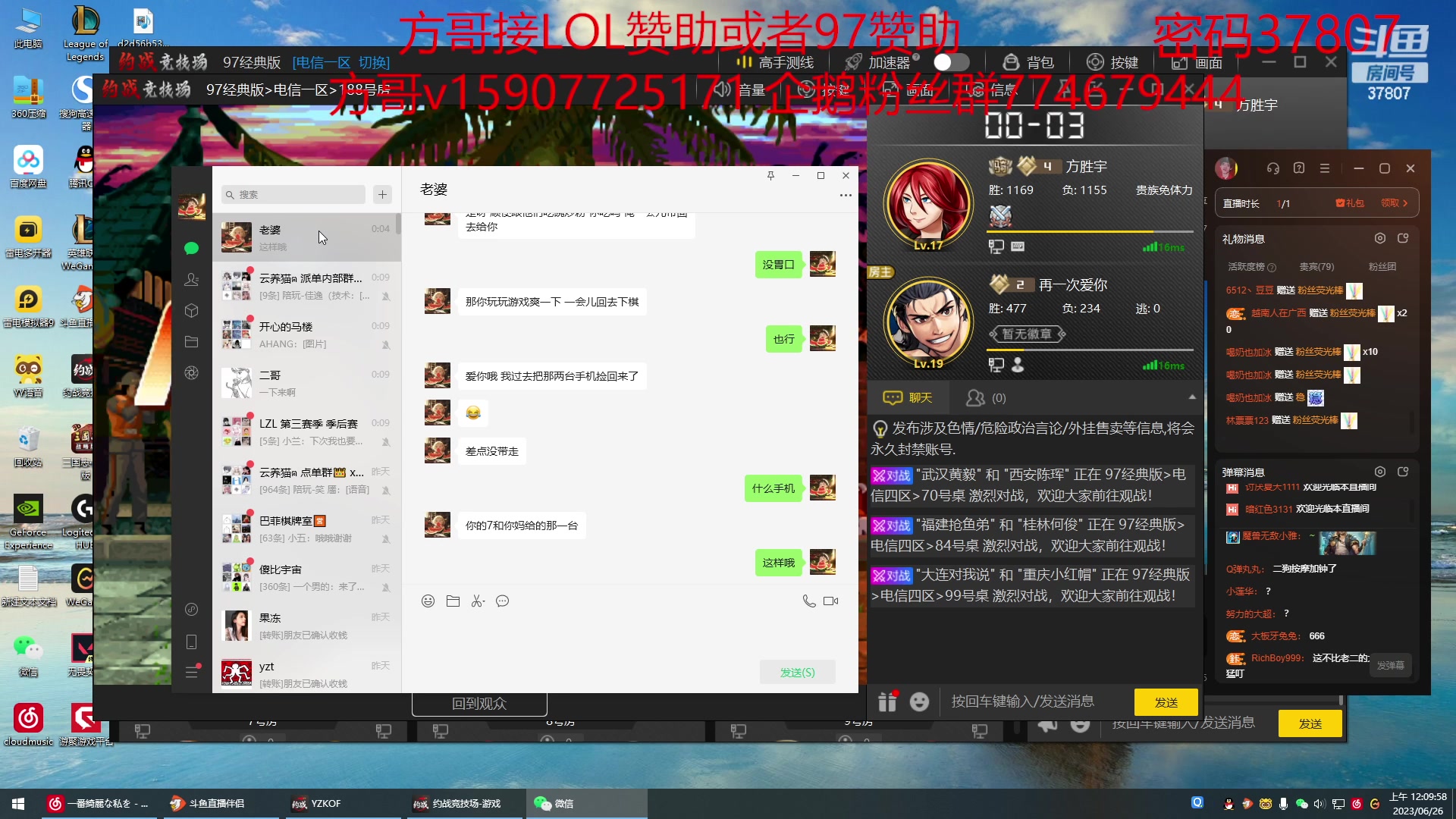Start a video call with 老婆
1456x819 pixels.
point(831,601)
